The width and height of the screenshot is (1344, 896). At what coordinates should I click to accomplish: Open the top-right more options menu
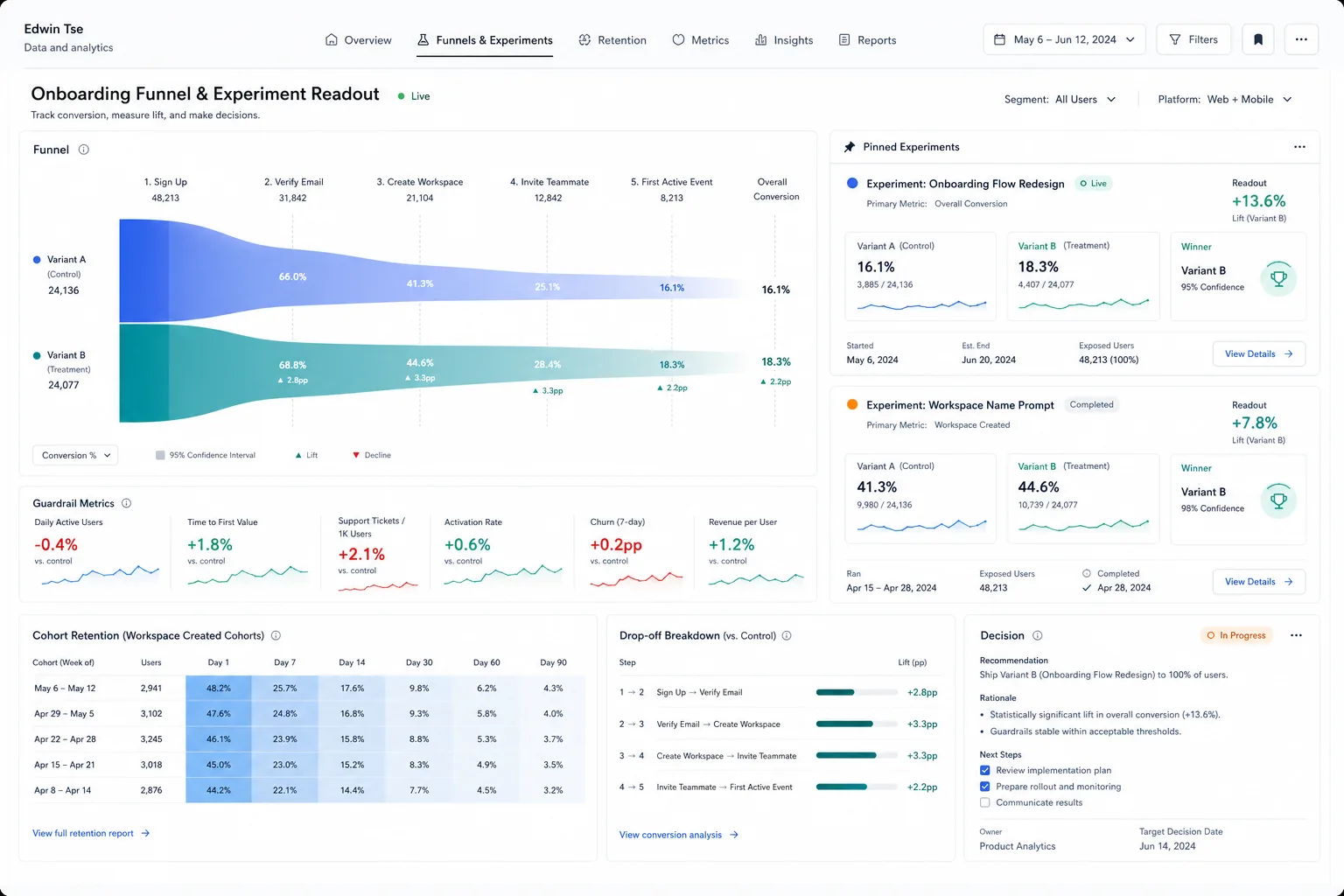click(1301, 39)
